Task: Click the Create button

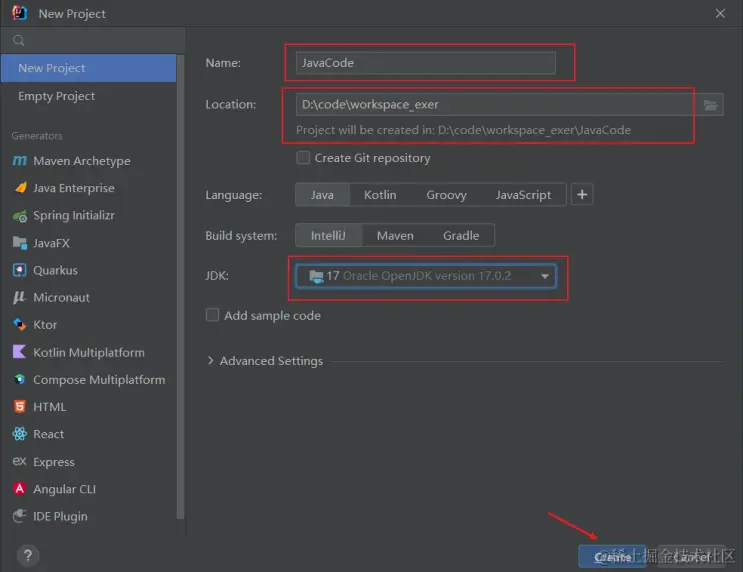Action: (x=612, y=557)
